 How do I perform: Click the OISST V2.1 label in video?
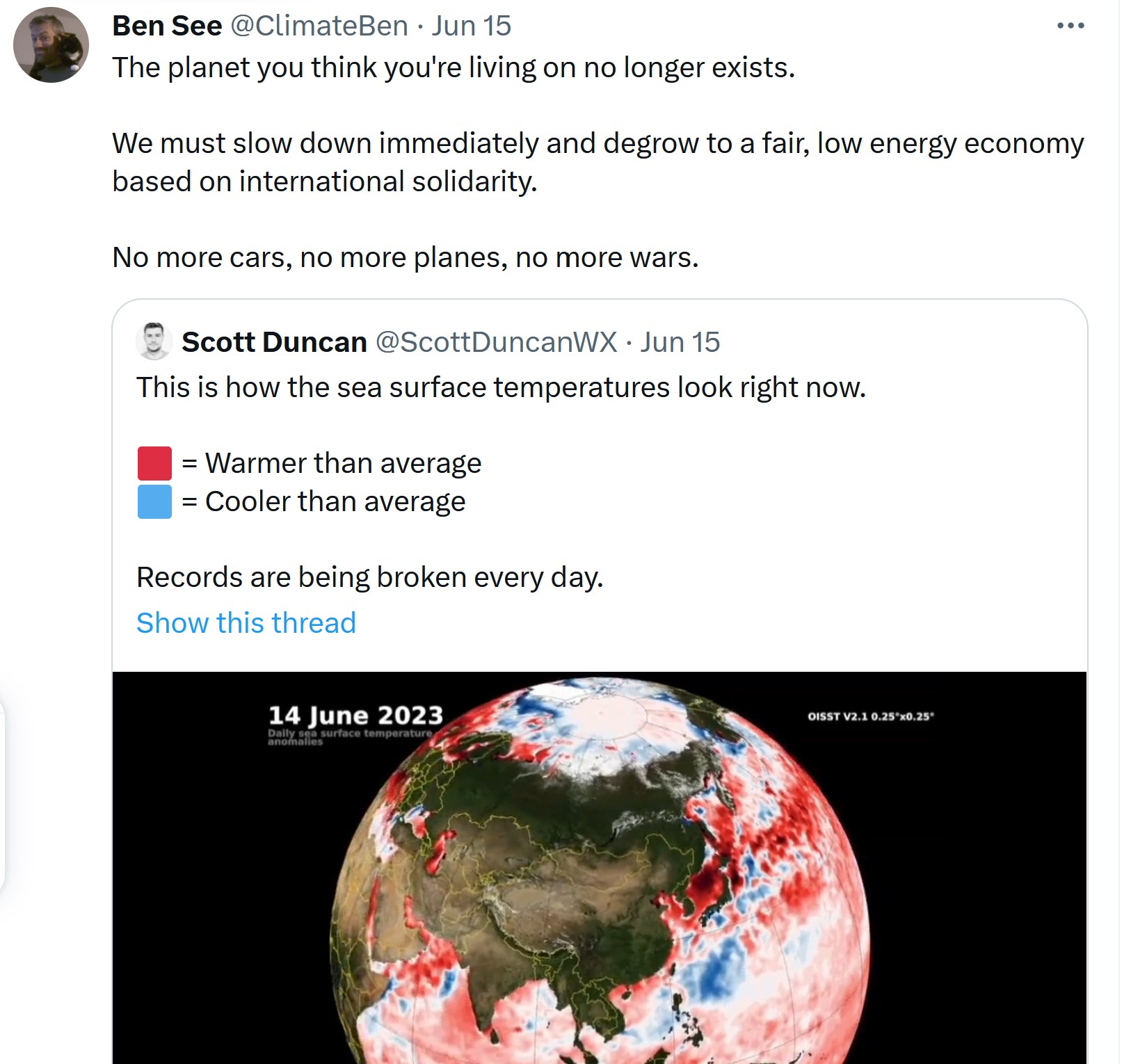[870, 716]
